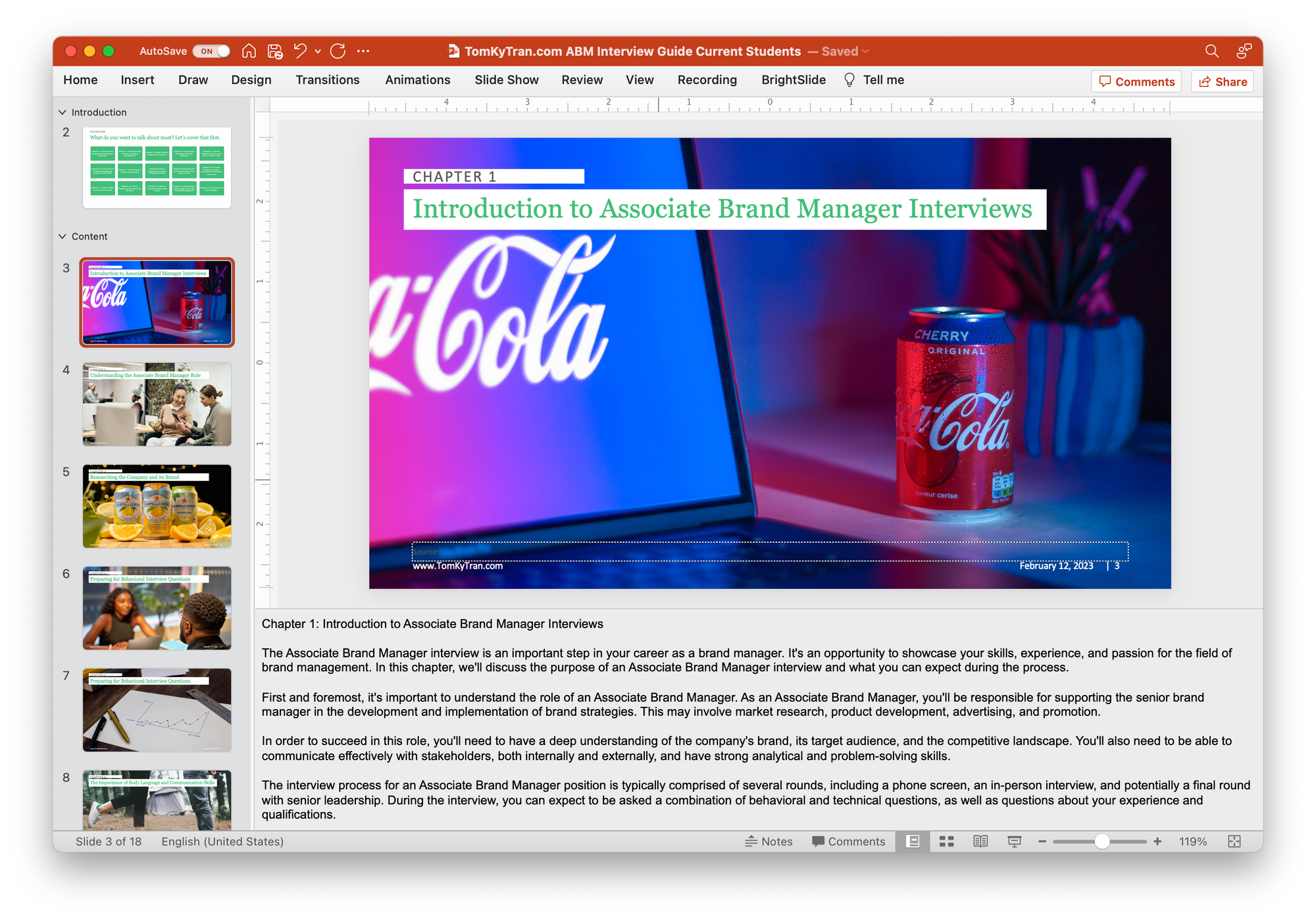Toggle the AutoSave switch
This screenshot has height=922, width=1316.
[211, 51]
